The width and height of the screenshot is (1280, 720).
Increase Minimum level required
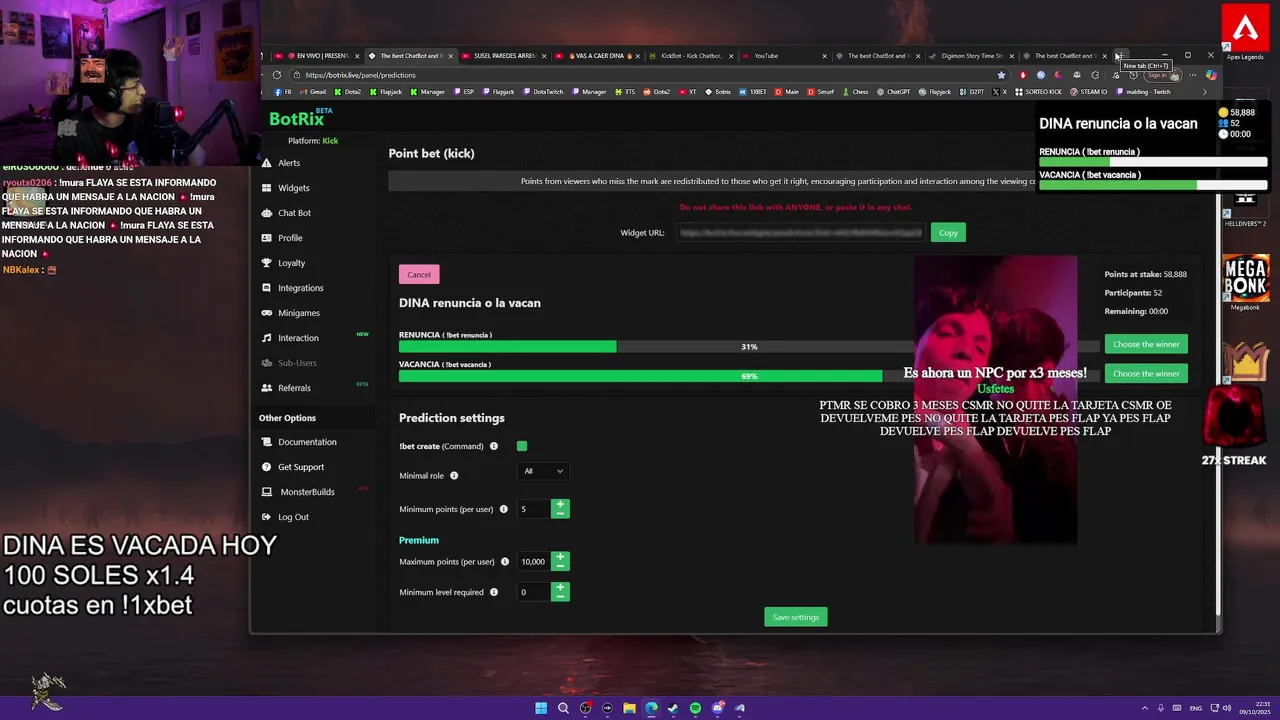560,588
